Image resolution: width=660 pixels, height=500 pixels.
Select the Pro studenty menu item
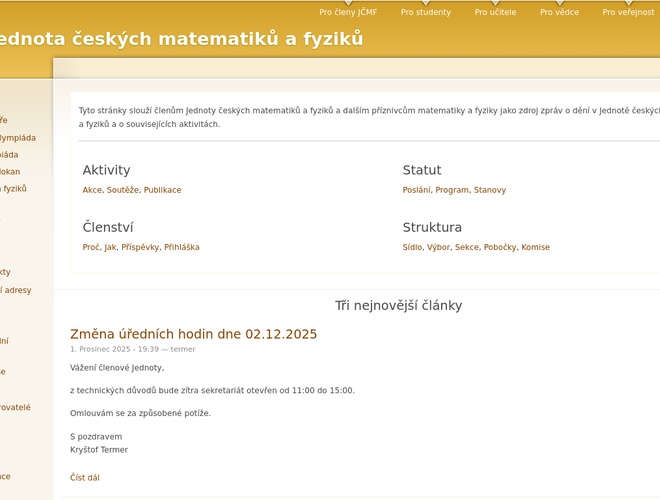[426, 12]
